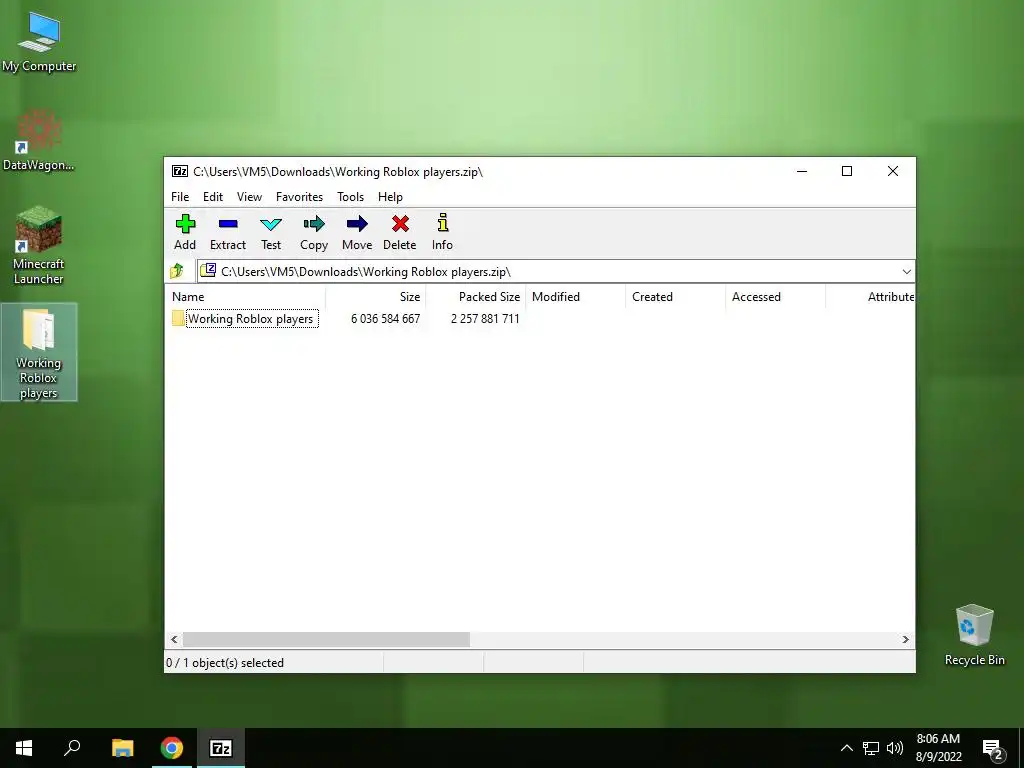This screenshot has height=768, width=1024.
Task: Open DataWagon desktop shortcut
Action: click(39, 140)
